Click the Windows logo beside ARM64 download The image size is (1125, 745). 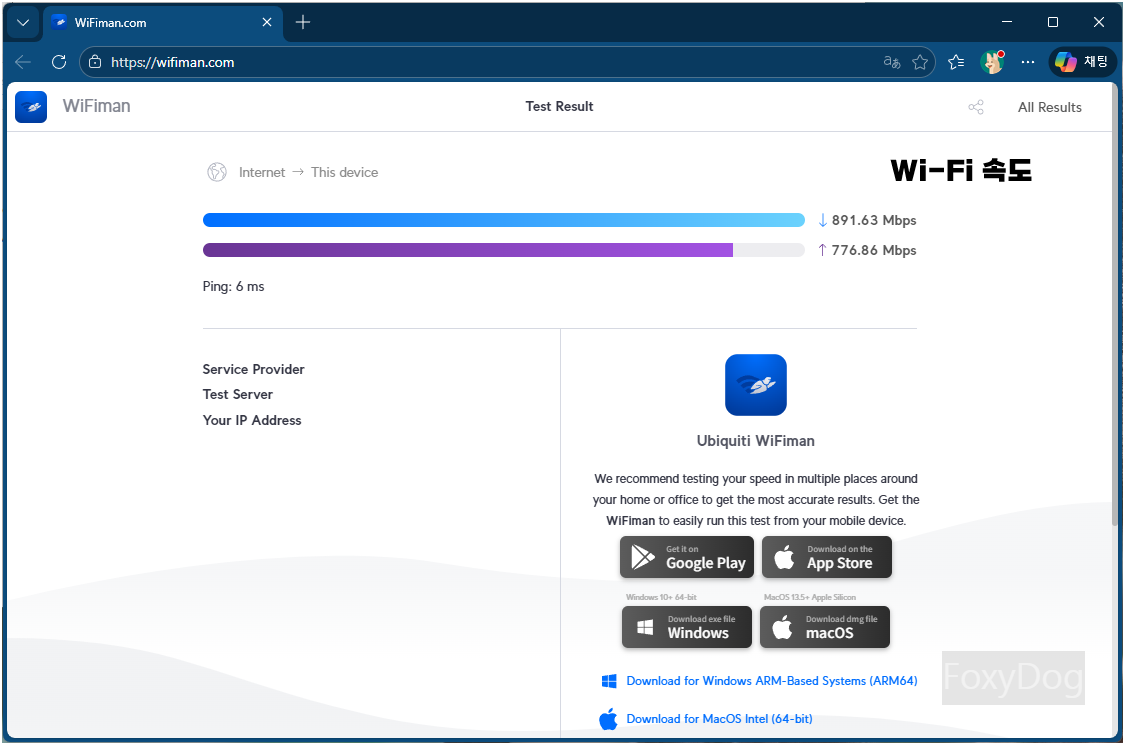pyautogui.click(x=609, y=681)
